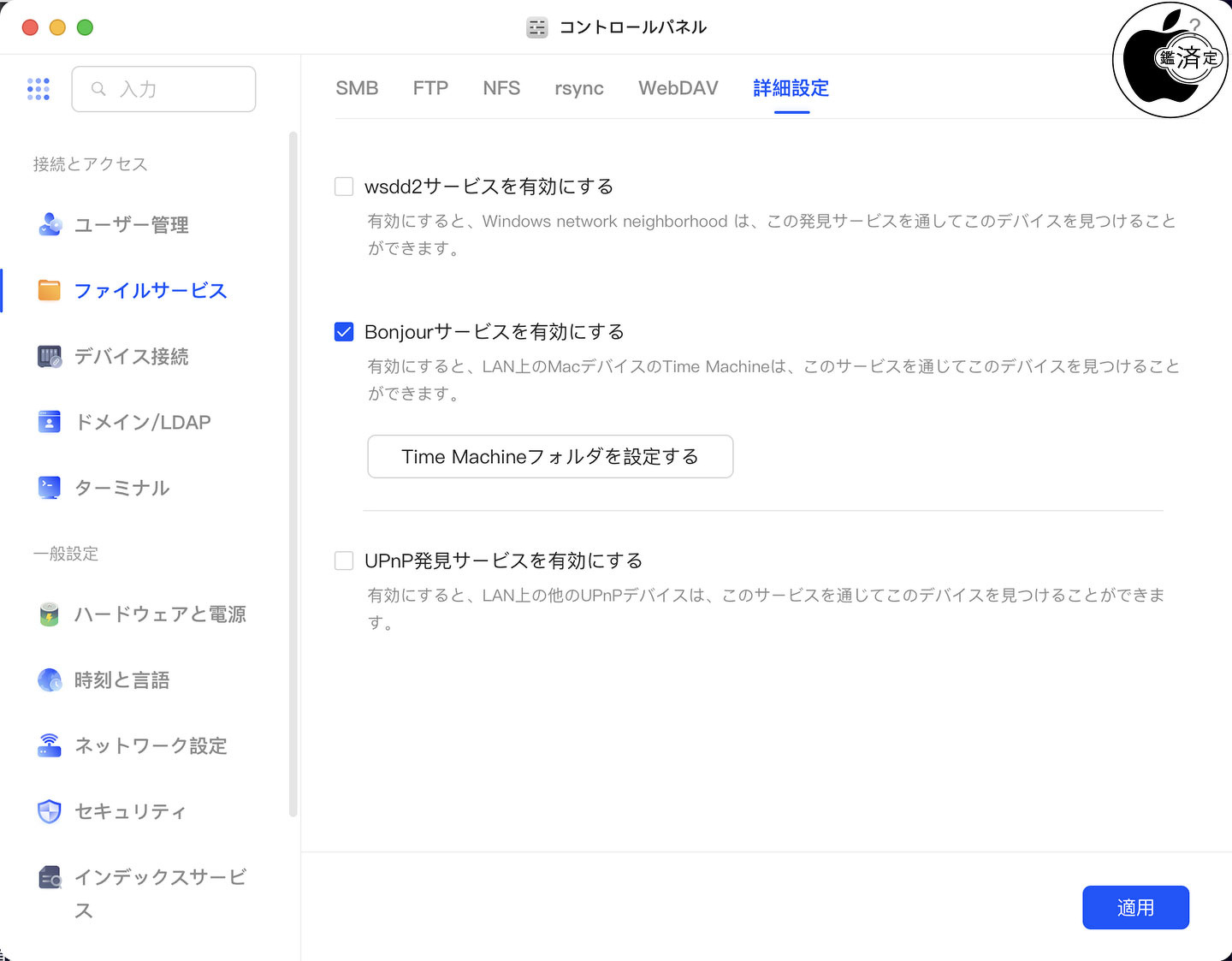Click the search magnifier icon

(98, 89)
